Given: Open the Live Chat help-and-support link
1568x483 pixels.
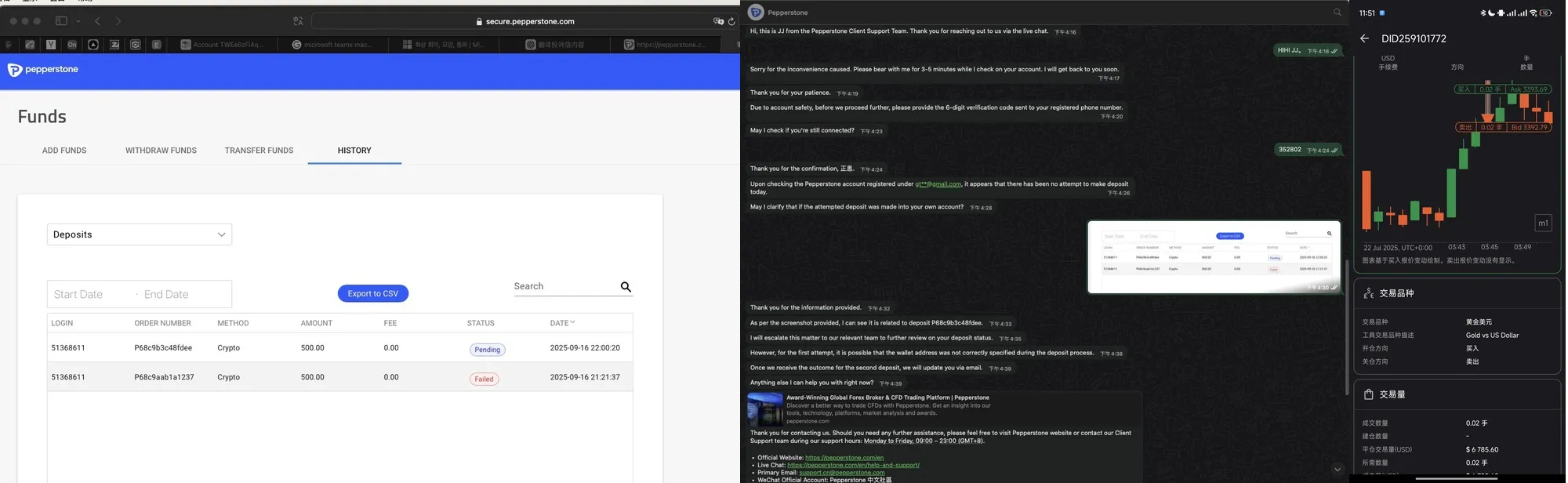Looking at the screenshot, I should coord(853,465).
